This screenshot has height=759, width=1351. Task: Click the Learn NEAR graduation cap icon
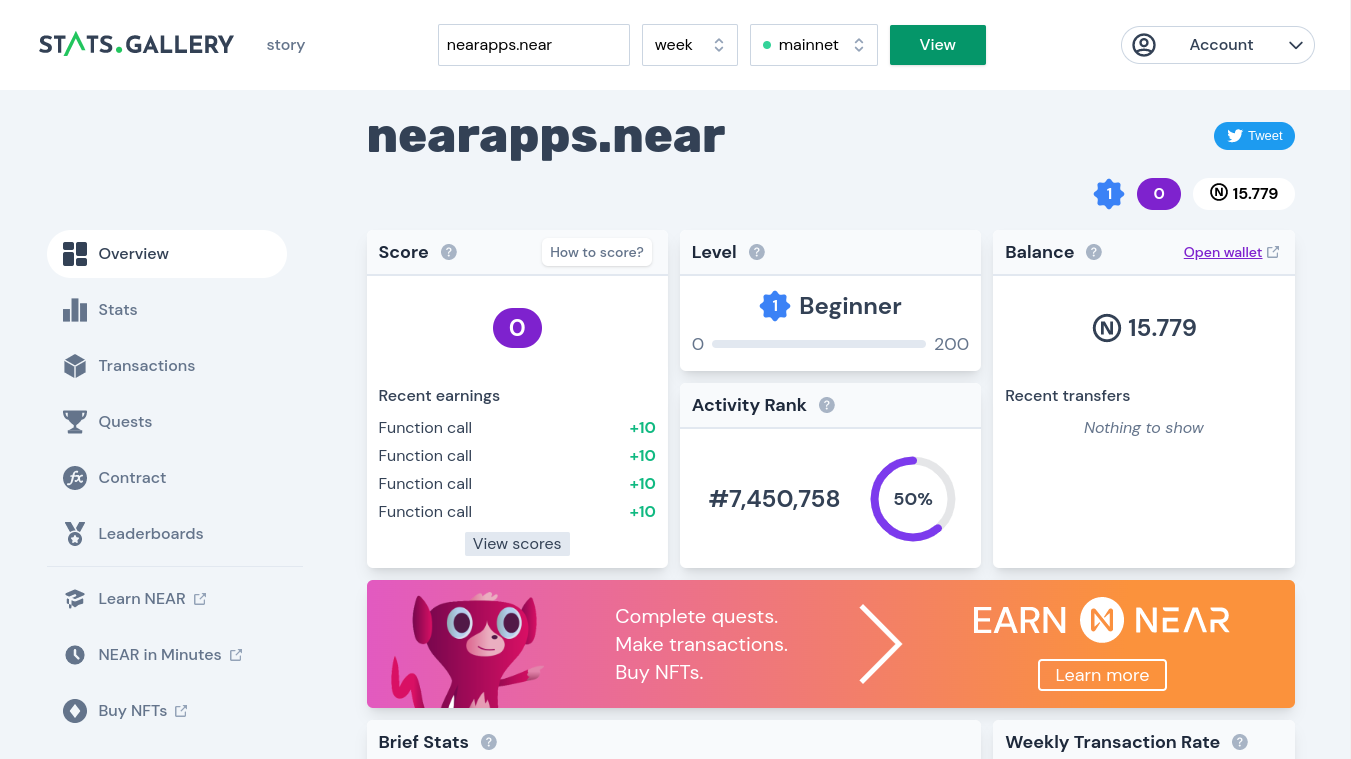[75, 599]
